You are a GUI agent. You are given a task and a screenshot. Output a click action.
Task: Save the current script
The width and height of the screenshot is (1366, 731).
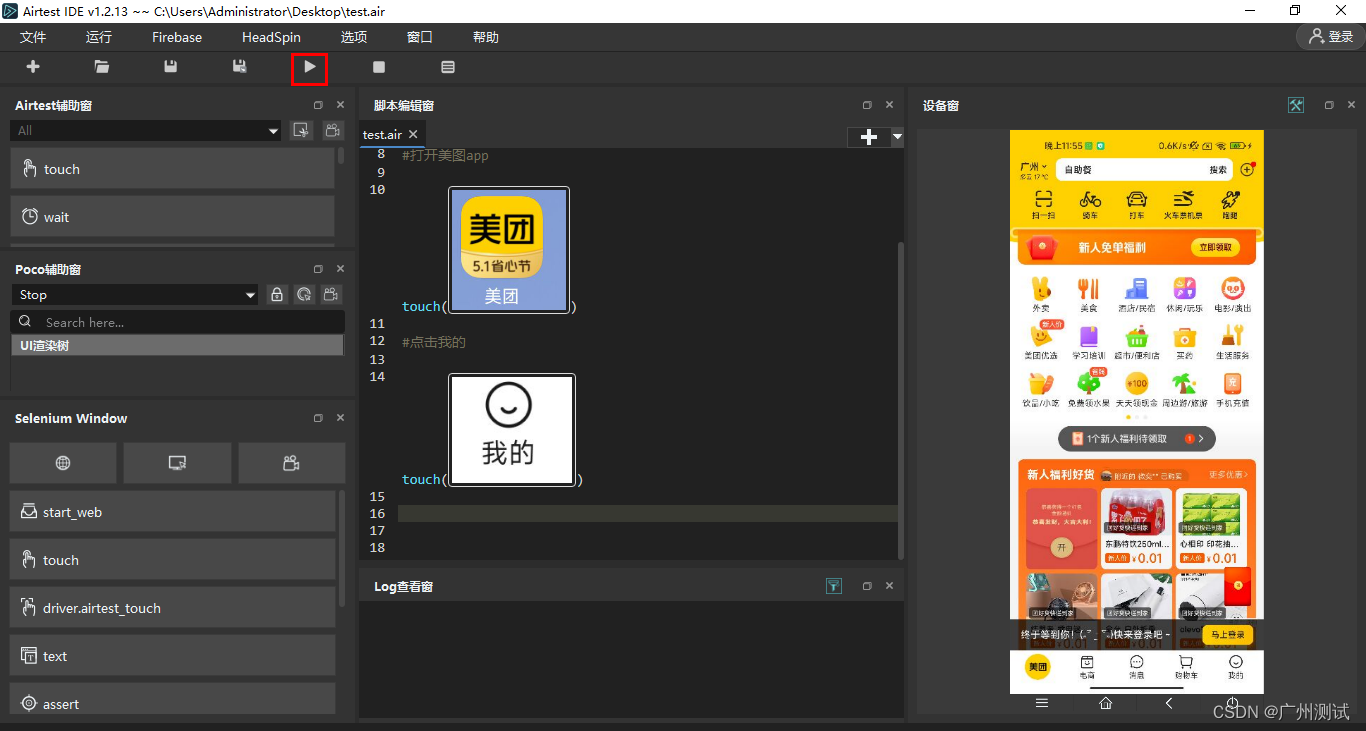[171, 67]
